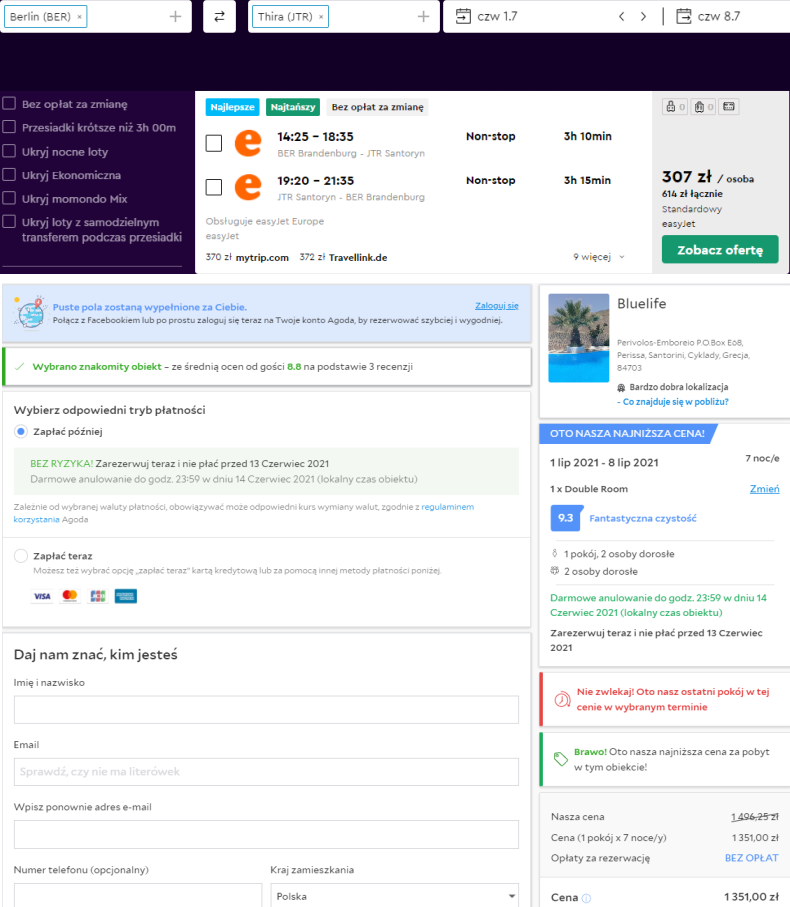Click the price info icon beside Cena
This screenshot has height=907, width=790.
pos(586,898)
